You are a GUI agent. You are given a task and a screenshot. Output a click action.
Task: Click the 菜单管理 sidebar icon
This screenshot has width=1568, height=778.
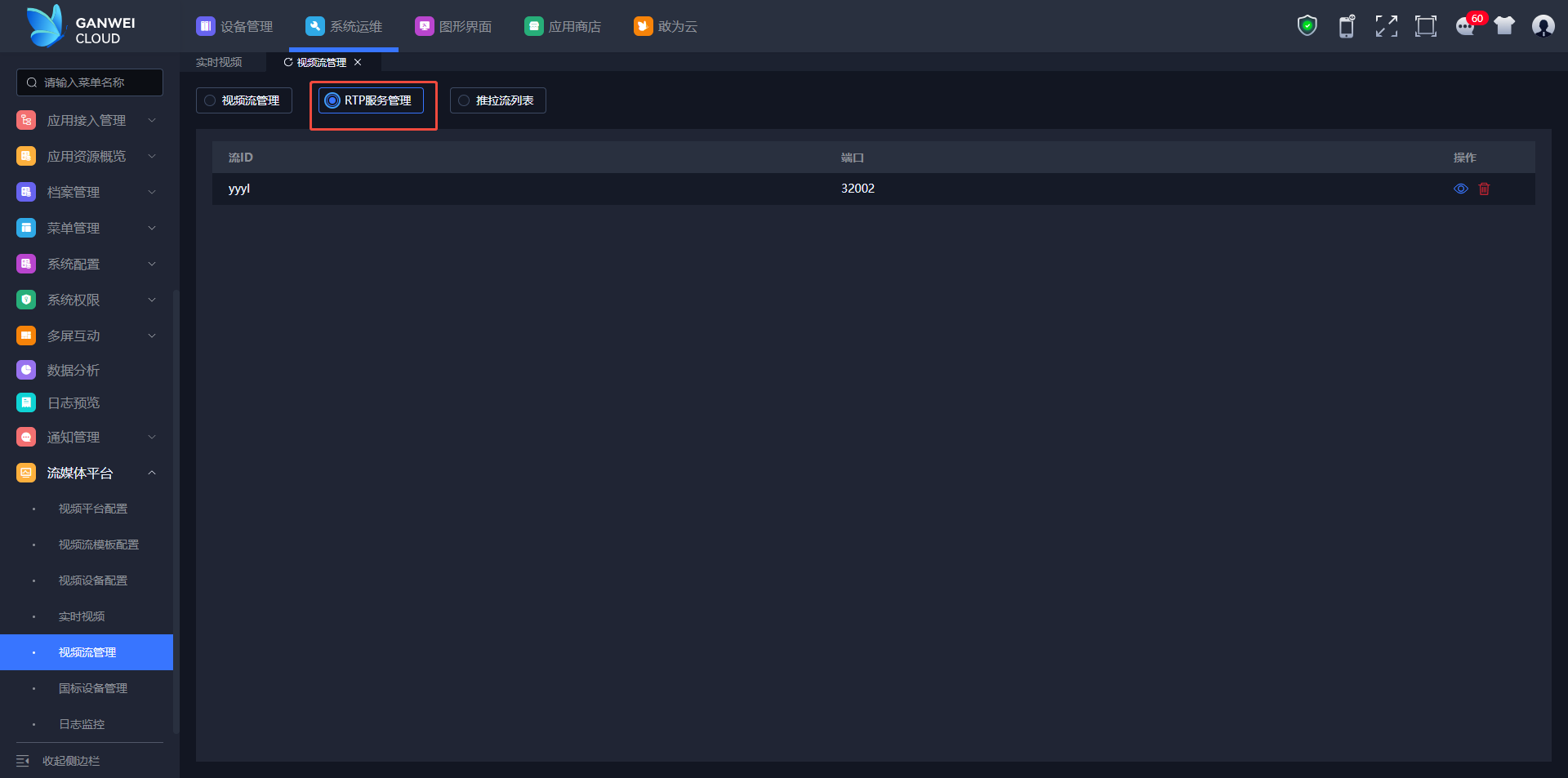coord(26,228)
